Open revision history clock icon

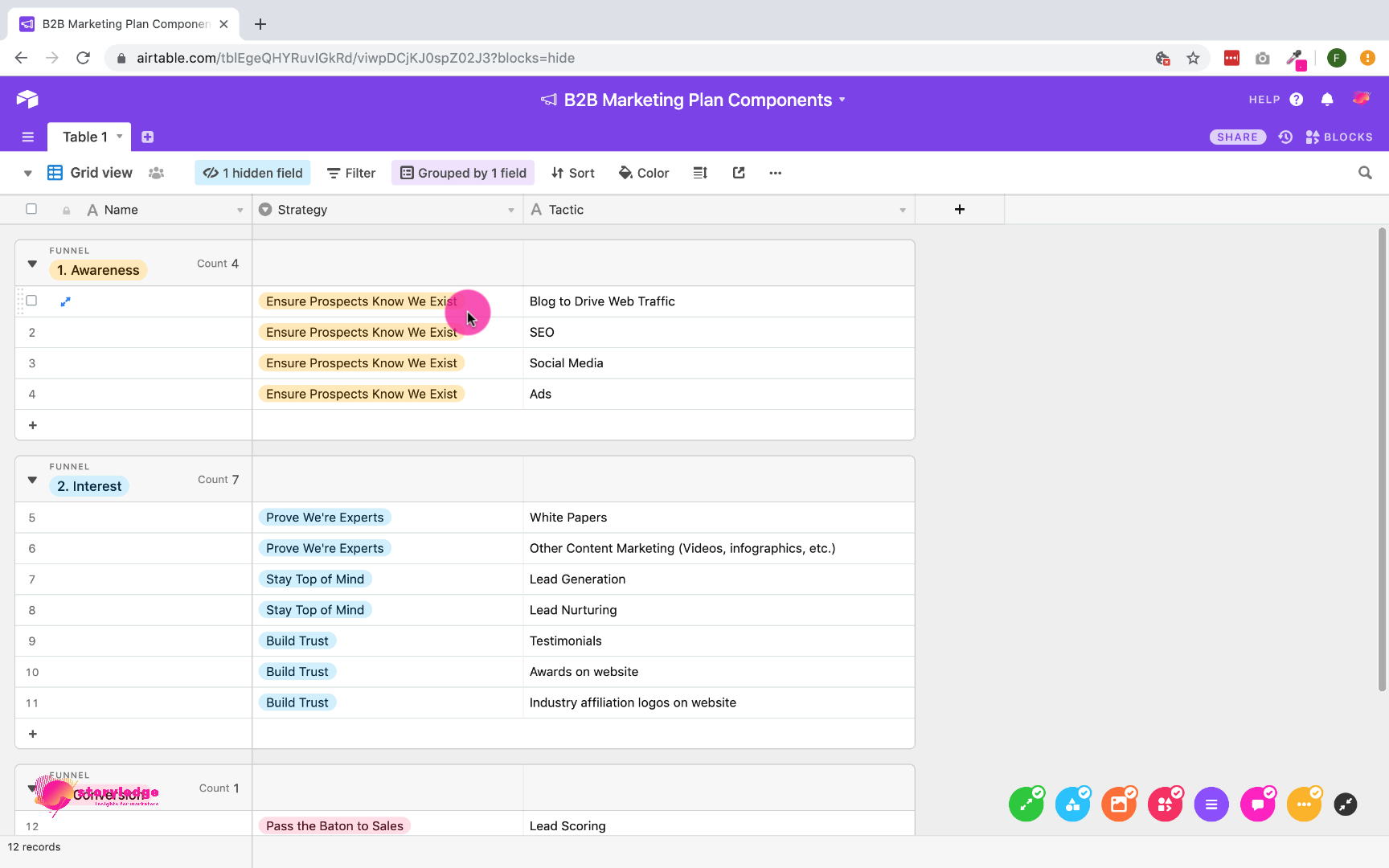[x=1286, y=137]
